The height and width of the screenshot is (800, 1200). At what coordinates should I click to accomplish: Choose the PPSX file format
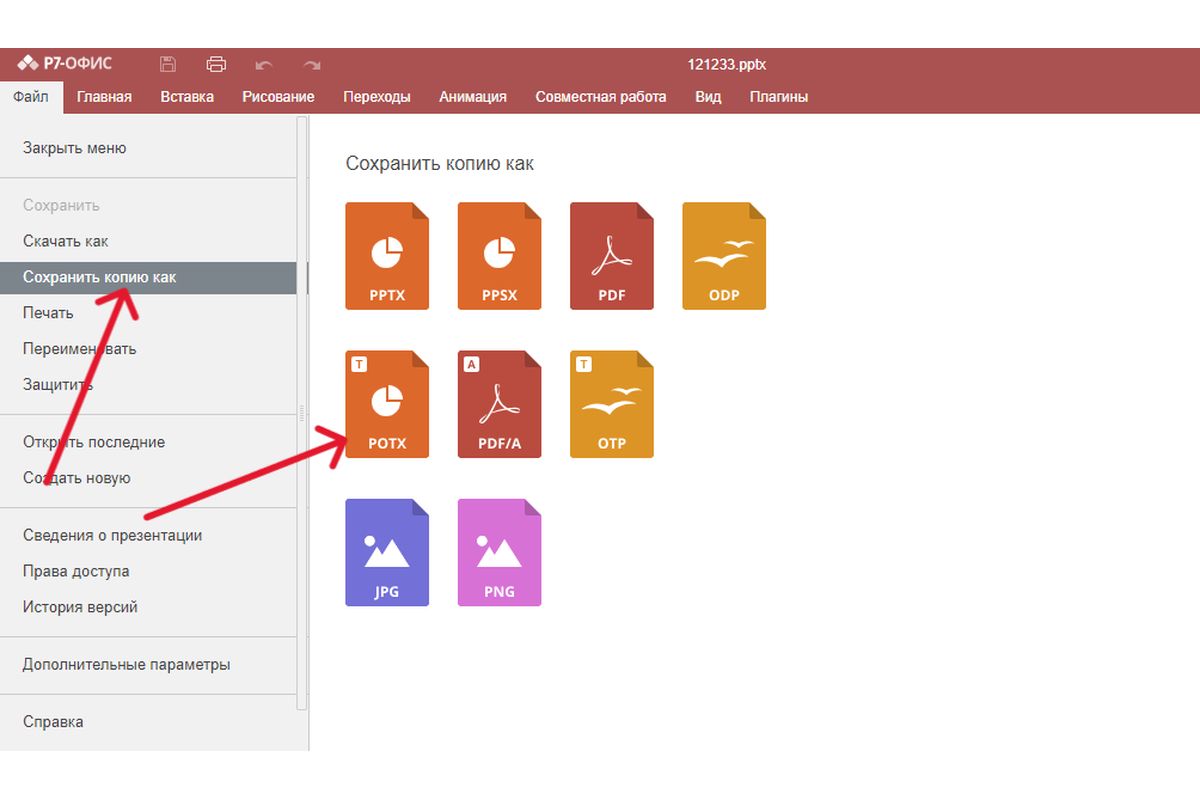pos(499,256)
